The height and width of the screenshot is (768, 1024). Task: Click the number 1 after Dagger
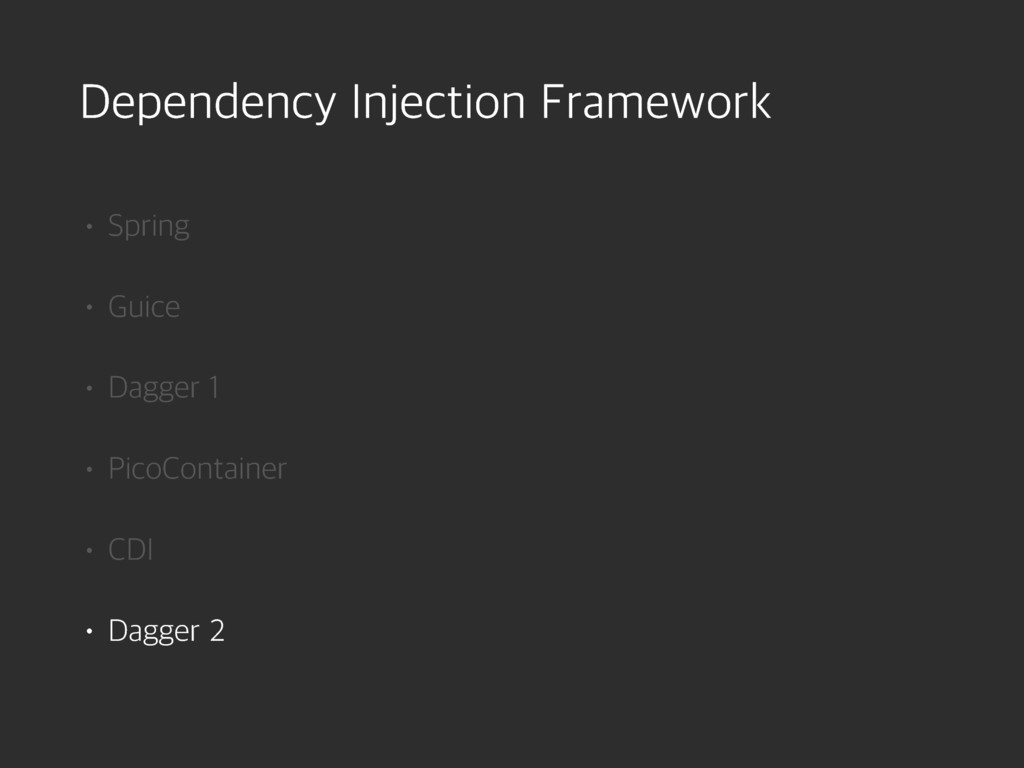point(213,387)
